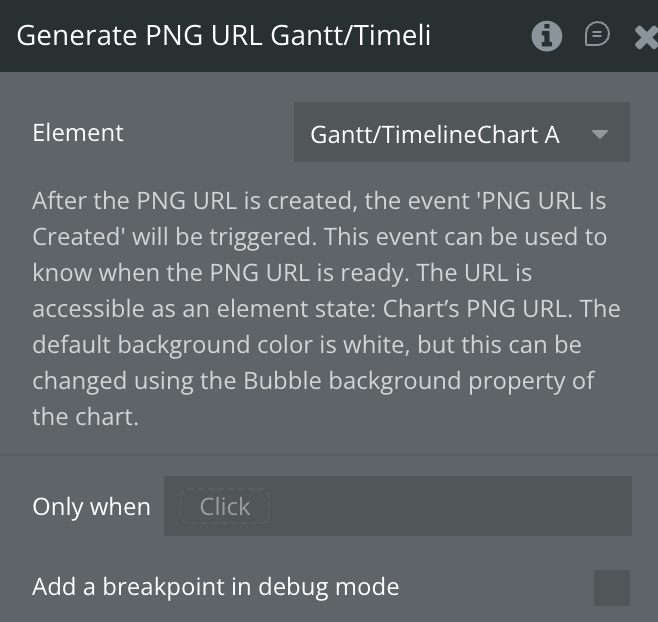Click the comment bubble icon

pyautogui.click(x=597, y=35)
